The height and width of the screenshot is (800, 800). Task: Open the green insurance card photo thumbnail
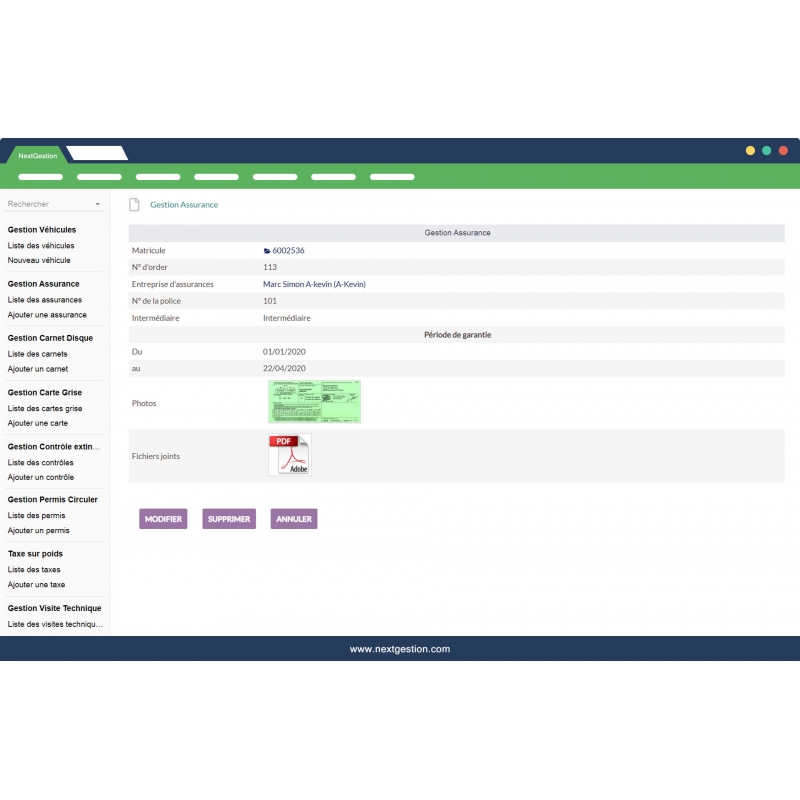point(314,401)
